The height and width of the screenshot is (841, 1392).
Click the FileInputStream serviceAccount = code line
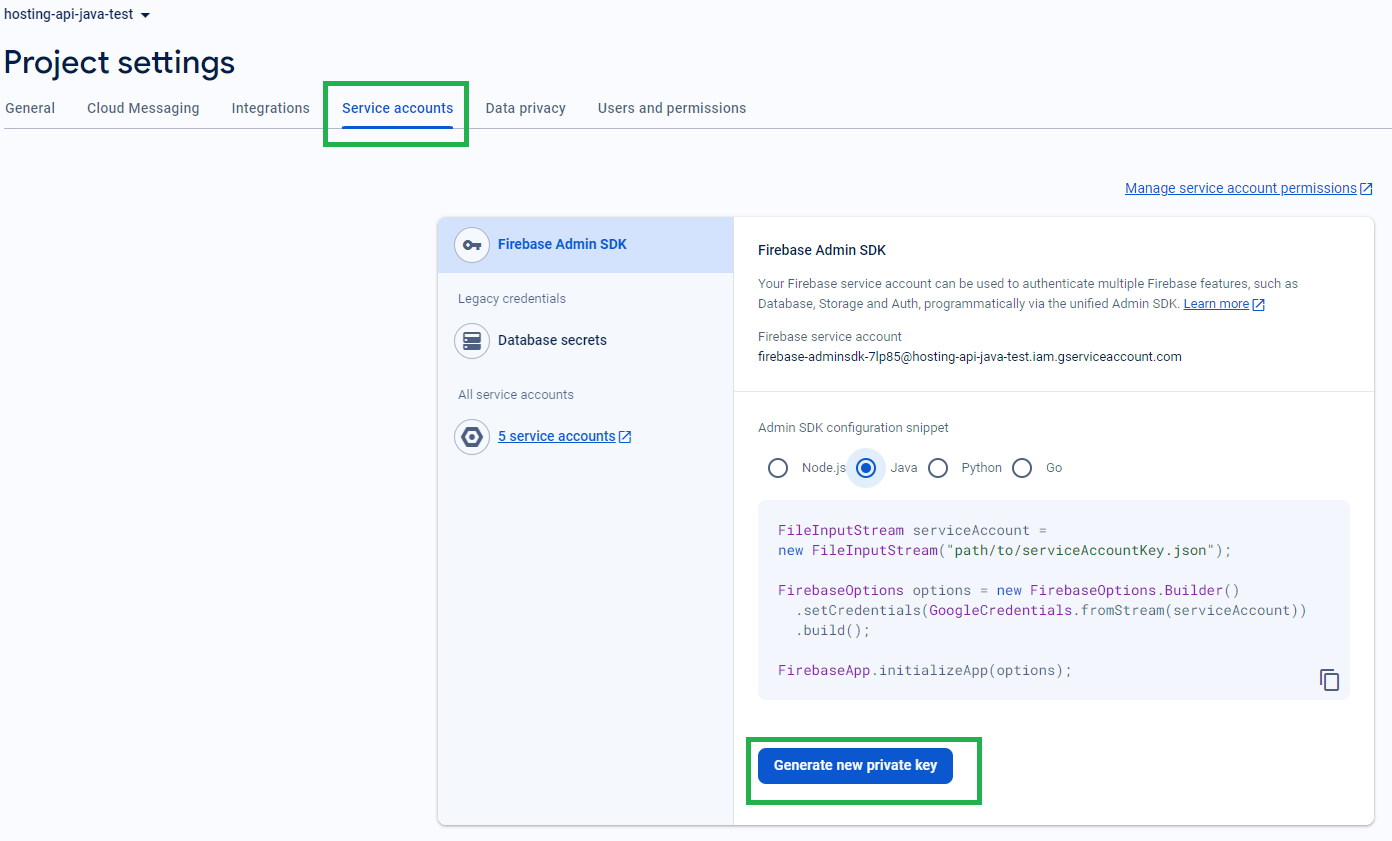(912, 530)
